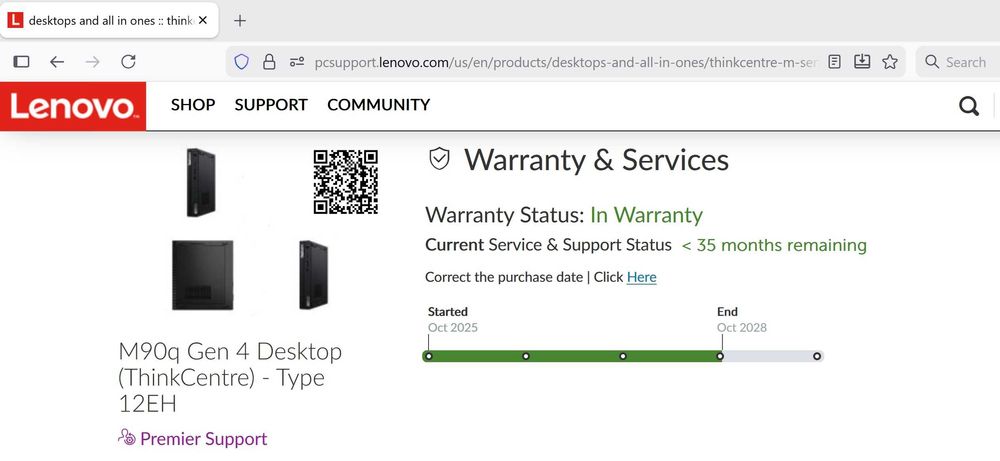Click the second dot on the warranty timeline
This screenshot has height=461, width=1000.
(x=526, y=356)
